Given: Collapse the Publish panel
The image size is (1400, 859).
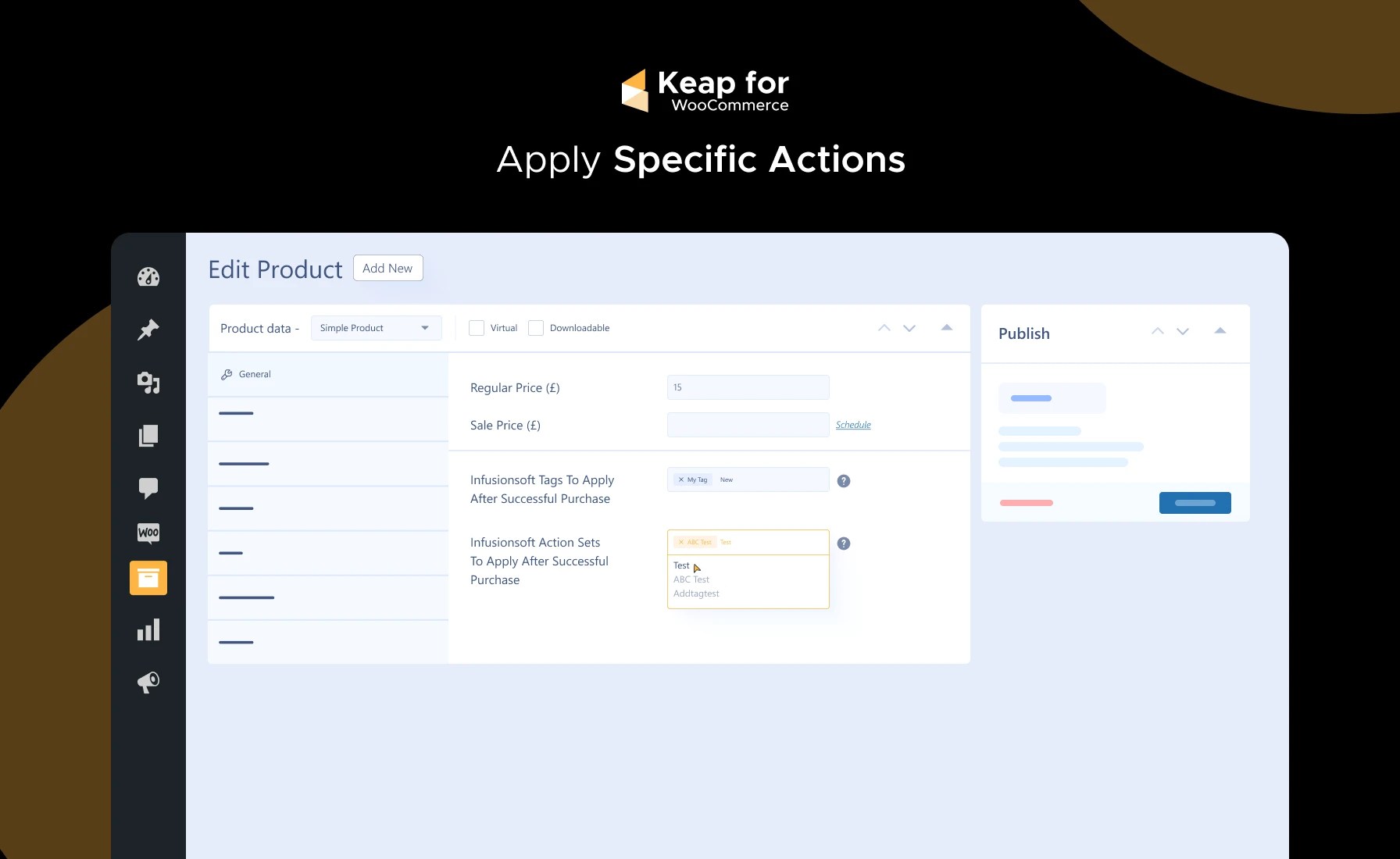Looking at the screenshot, I should [x=1220, y=330].
